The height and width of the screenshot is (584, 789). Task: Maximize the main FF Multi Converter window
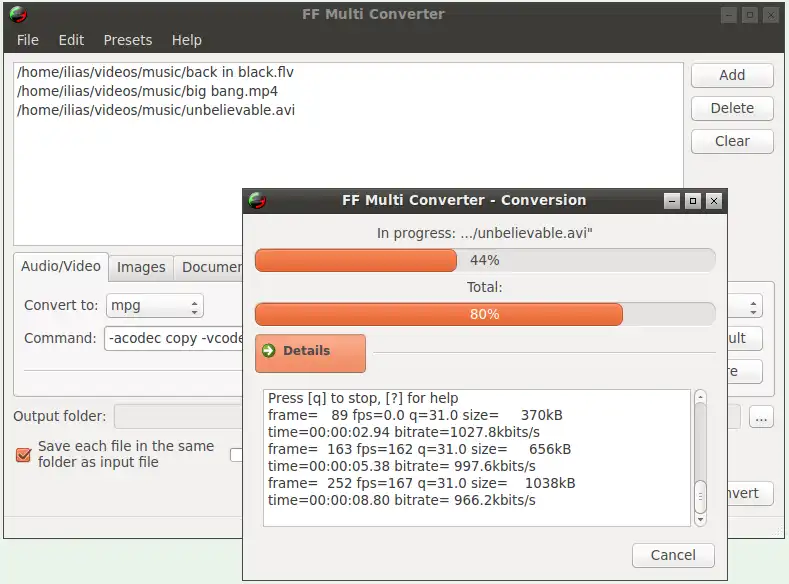[749, 15]
